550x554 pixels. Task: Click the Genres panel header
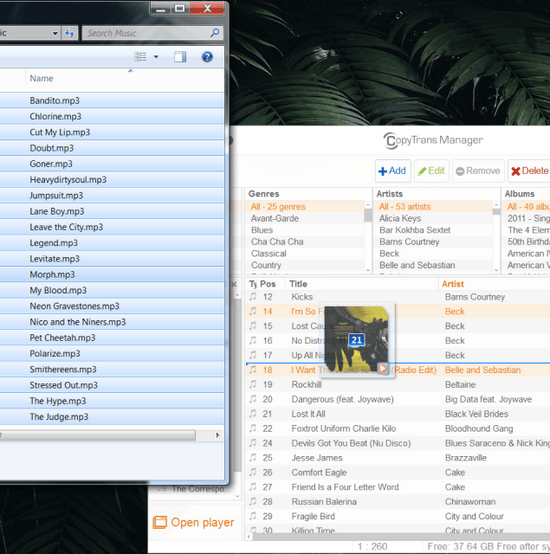tap(264, 194)
